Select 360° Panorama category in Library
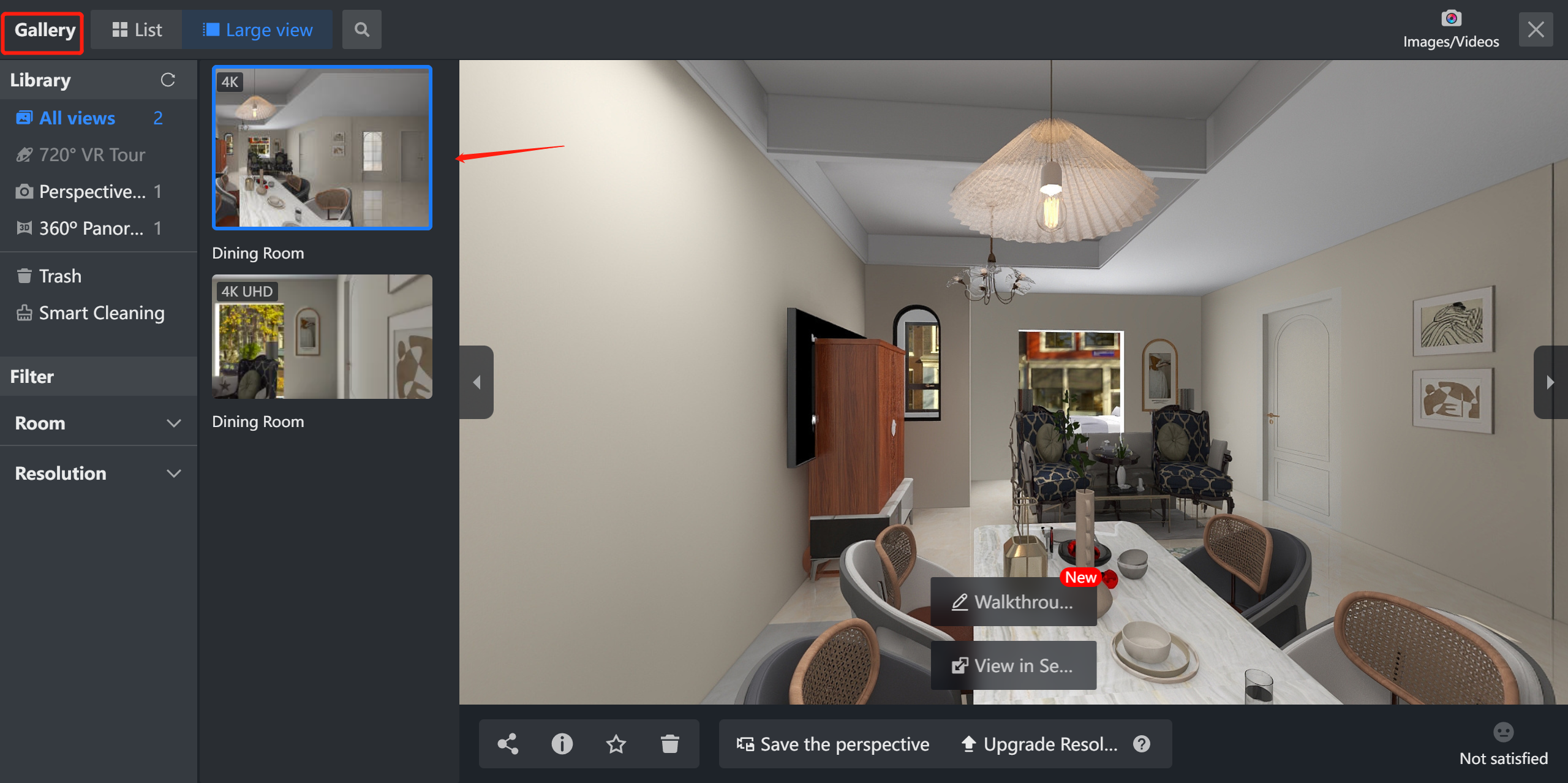This screenshot has width=1568, height=783. tap(91, 228)
